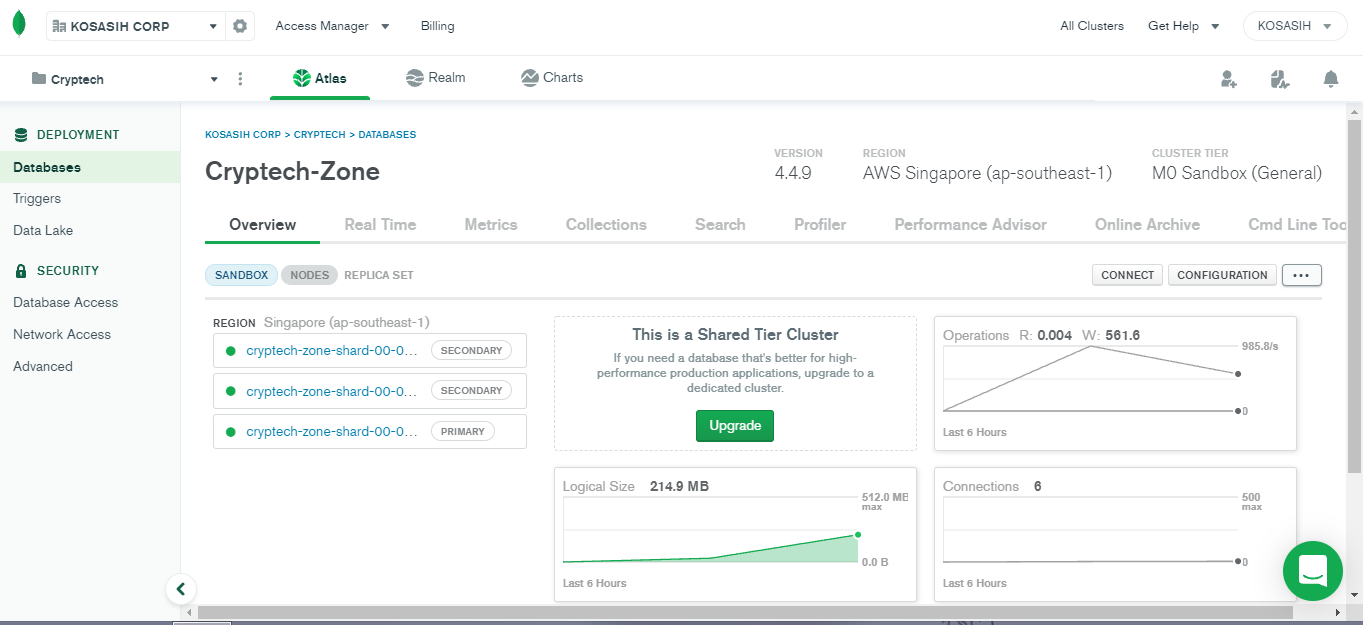The width and height of the screenshot is (1363, 625).
Task: Click the KOSASIH CORP breadcrumb link
Action: (x=243, y=134)
